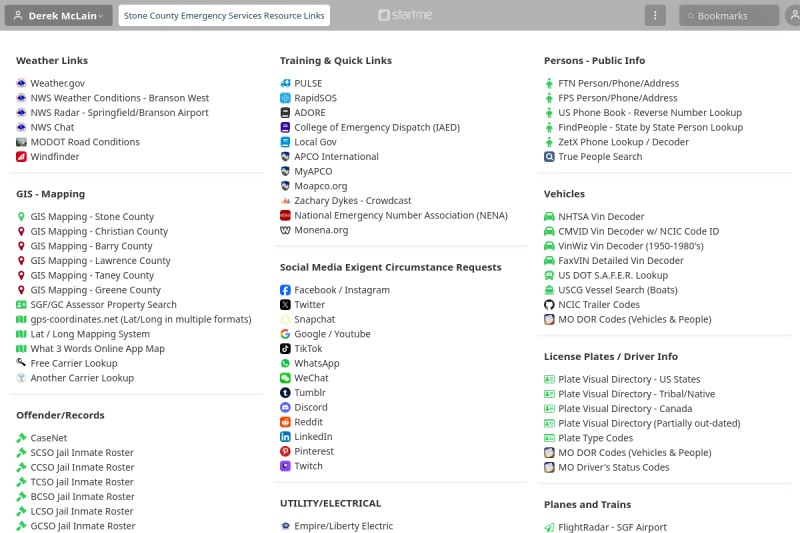Open NWS Radar - Springfield/Branson Airport link
The image size is (800, 533).
click(x=119, y=113)
